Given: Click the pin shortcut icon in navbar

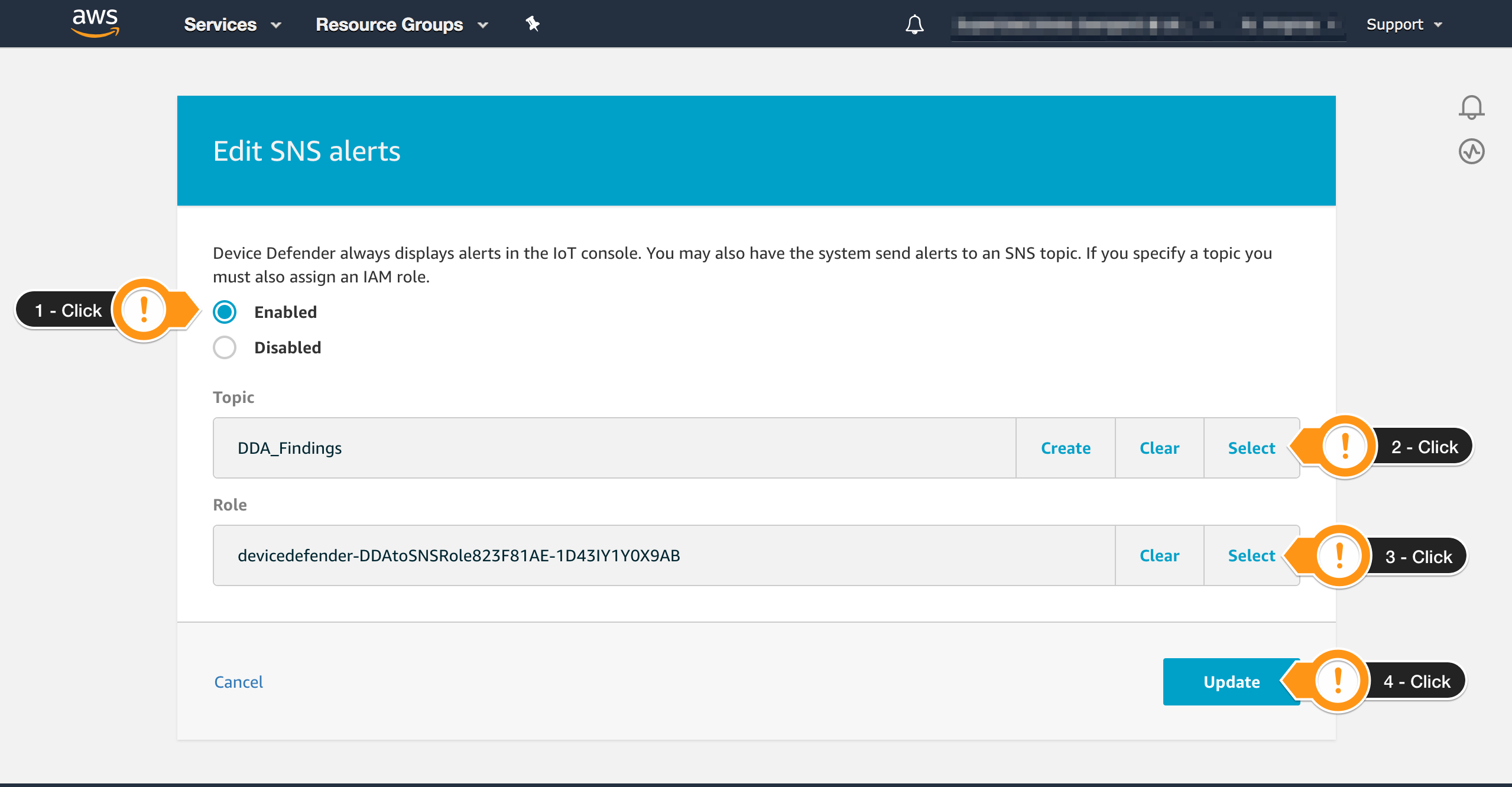Looking at the screenshot, I should click(533, 24).
